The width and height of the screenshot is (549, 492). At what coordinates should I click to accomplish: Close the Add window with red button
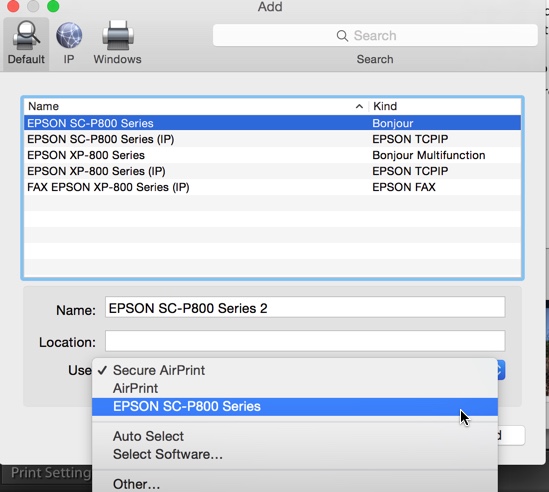point(13,6)
